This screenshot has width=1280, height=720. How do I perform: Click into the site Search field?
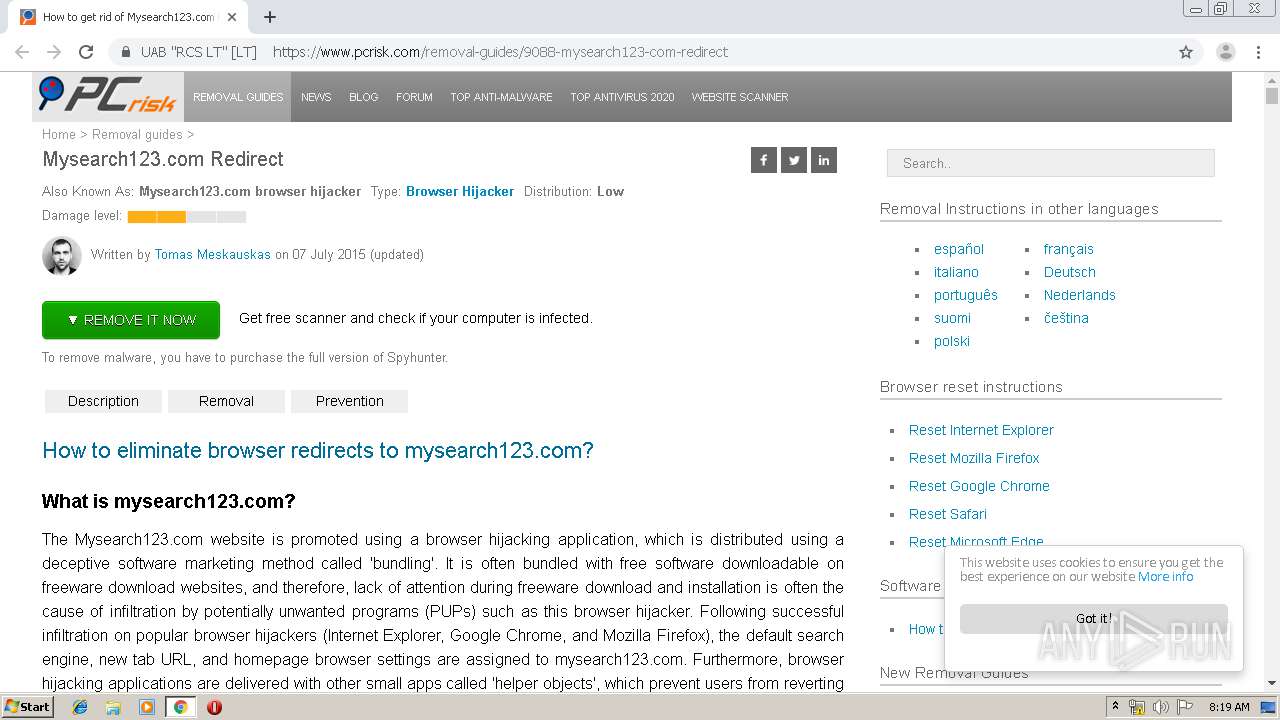point(1050,163)
